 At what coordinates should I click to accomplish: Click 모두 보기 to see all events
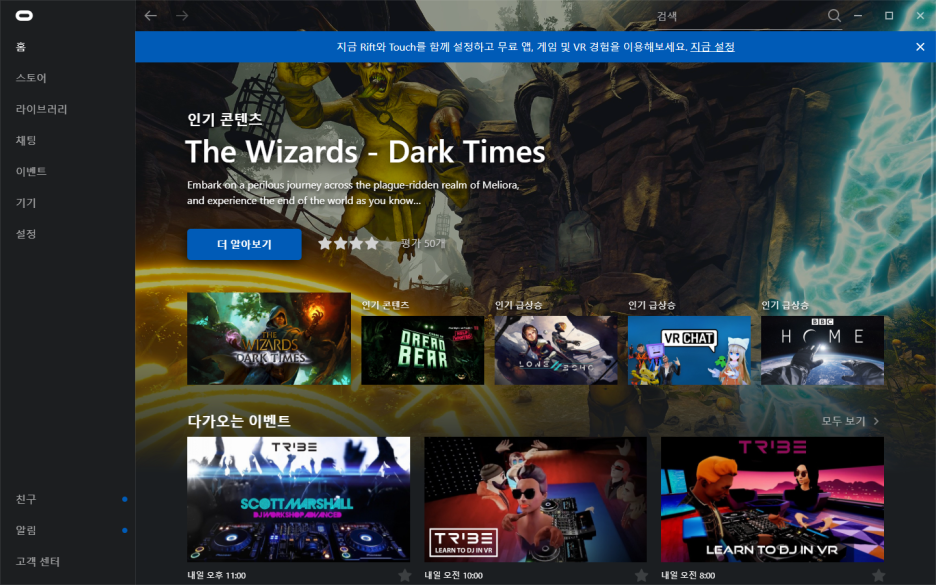tap(850, 421)
